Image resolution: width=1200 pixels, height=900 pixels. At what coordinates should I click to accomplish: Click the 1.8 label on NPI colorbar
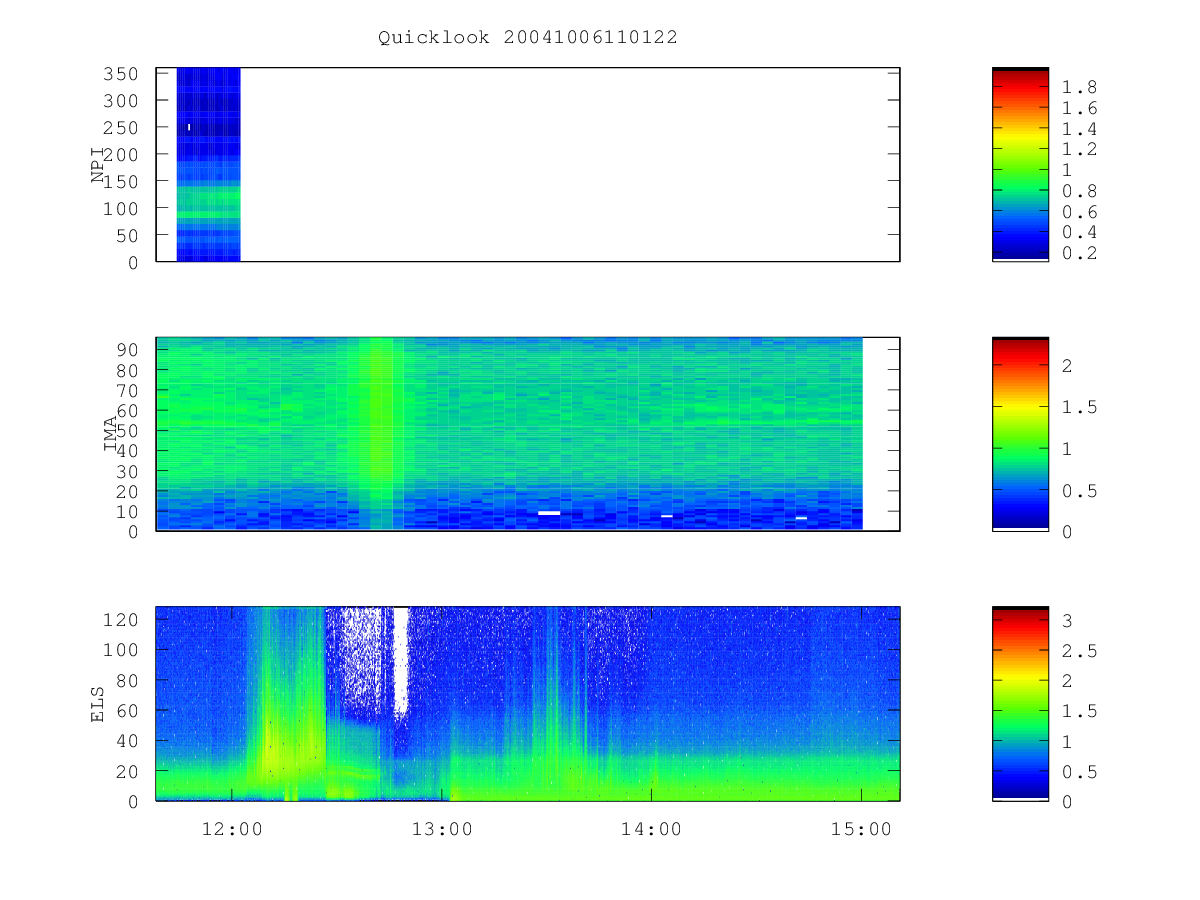click(x=1079, y=87)
